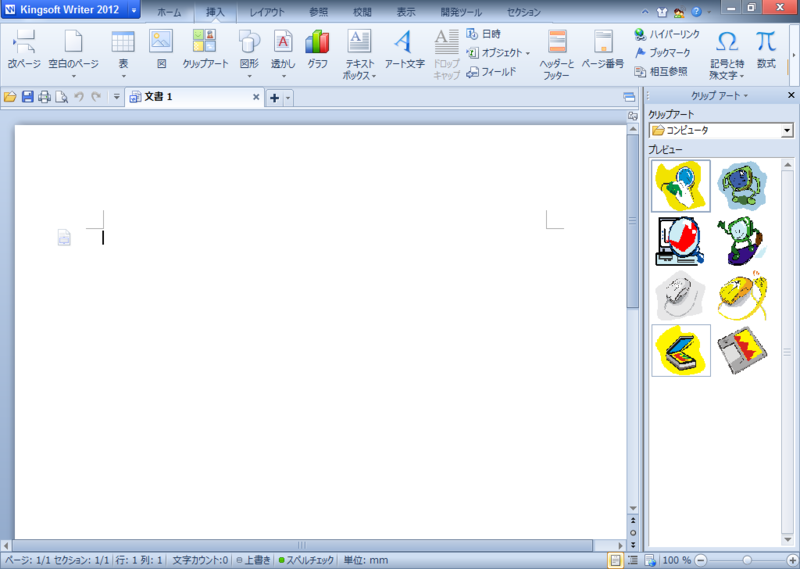Switch to the 表示 tab
800x569 pixels.
406,12
